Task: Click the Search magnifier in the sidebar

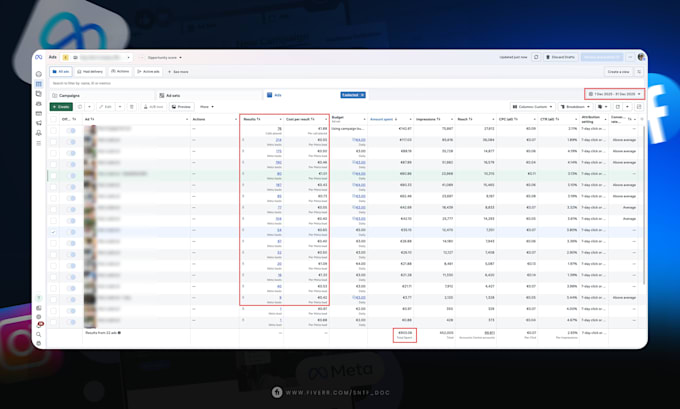Action: (39, 334)
